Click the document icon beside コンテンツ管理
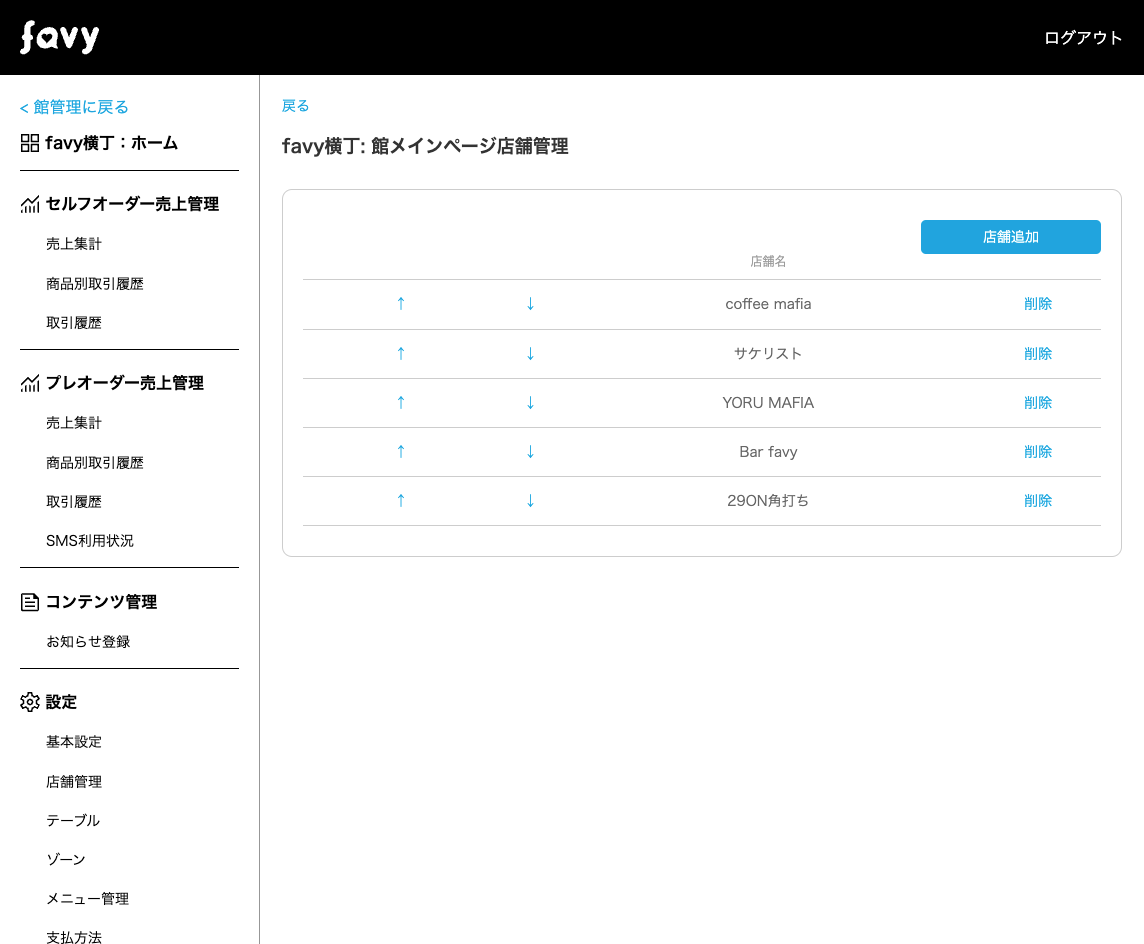The image size is (1144, 944). 30,602
